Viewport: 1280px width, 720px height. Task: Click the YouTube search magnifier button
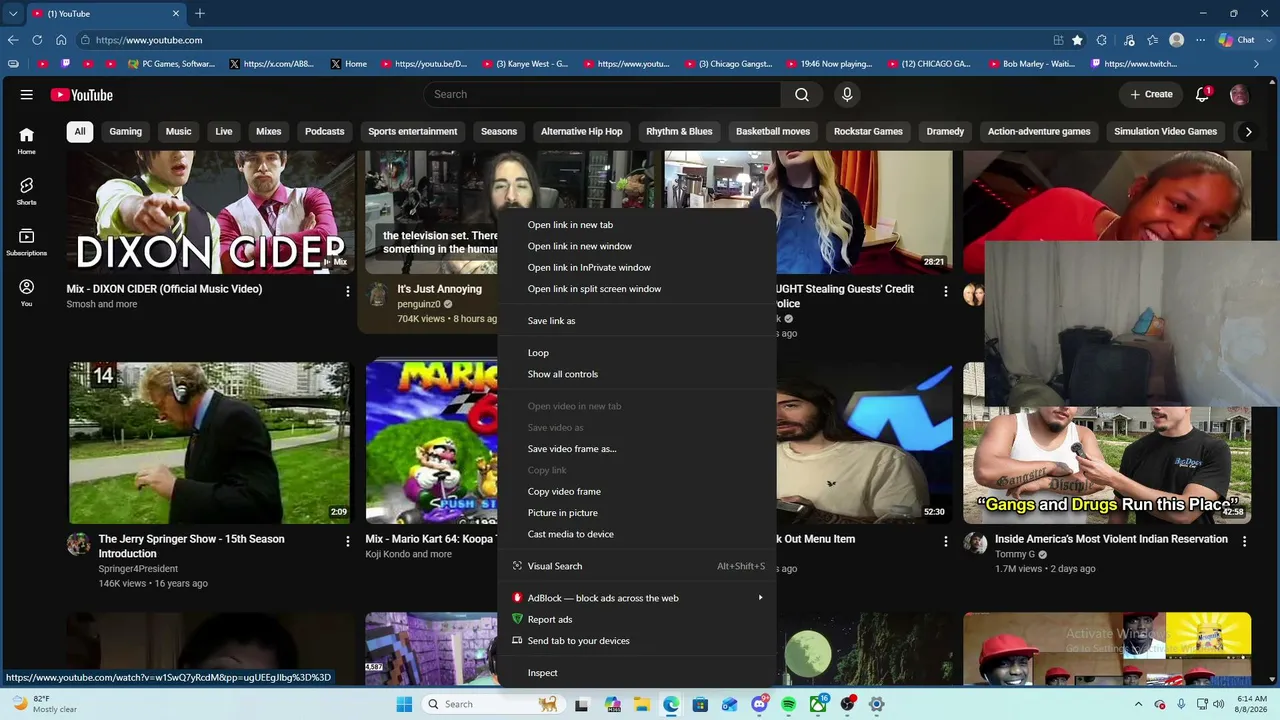(x=802, y=94)
